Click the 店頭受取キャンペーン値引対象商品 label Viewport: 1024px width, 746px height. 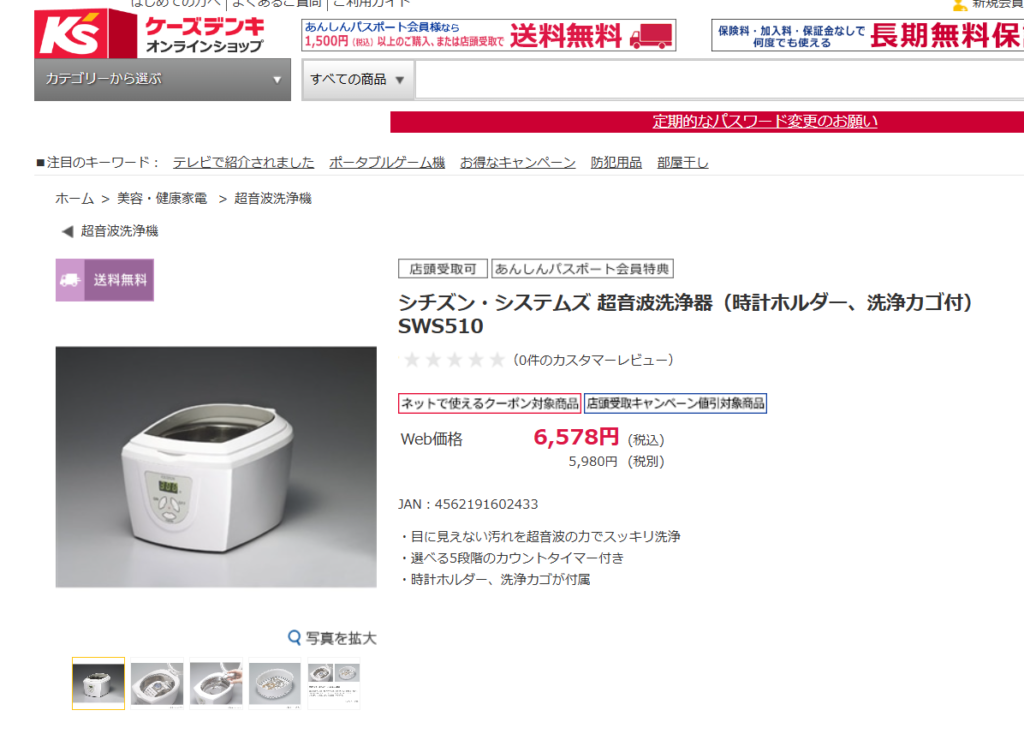[675, 403]
